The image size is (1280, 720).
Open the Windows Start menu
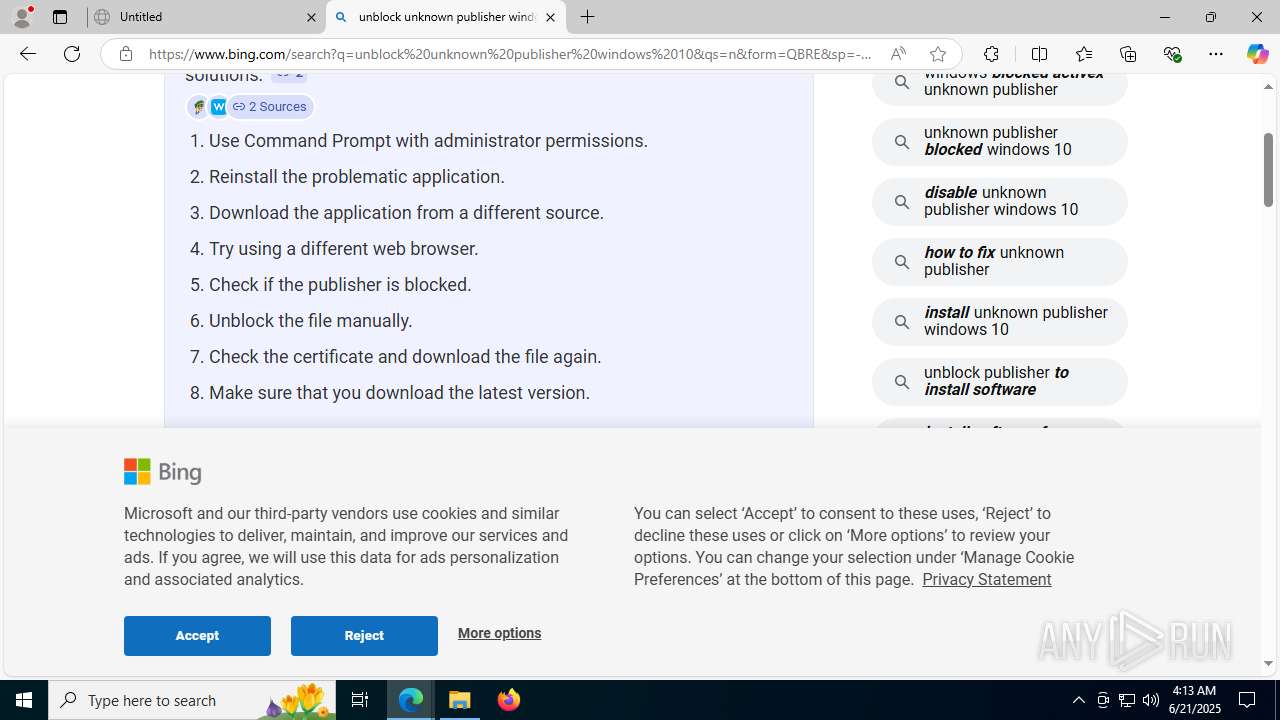point(24,700)
